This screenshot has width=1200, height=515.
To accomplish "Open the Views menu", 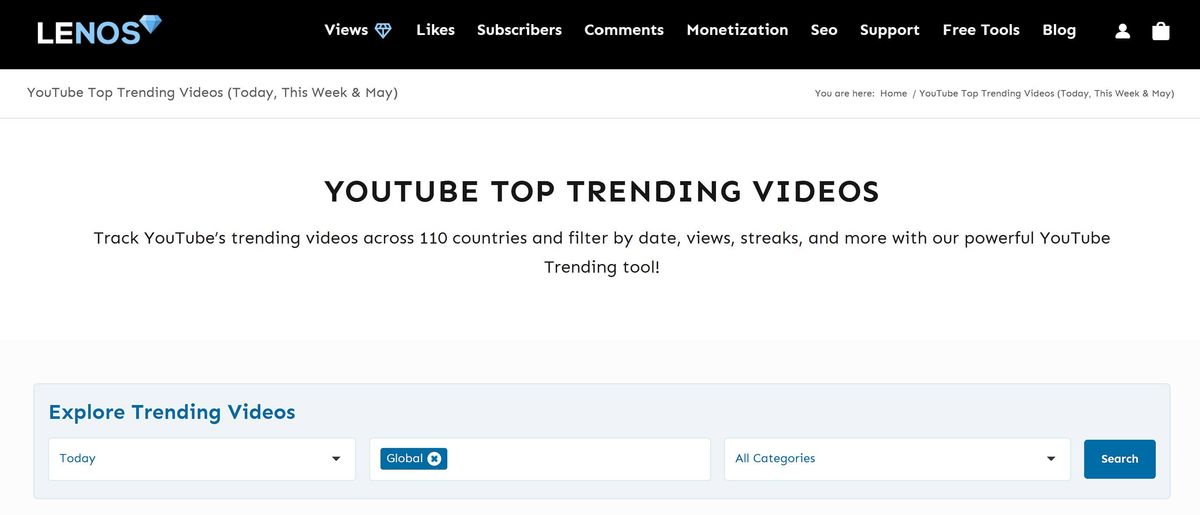I will click(358, 30).
